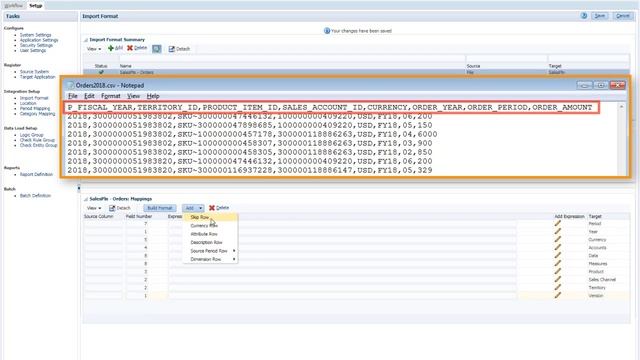Open Import Format link in Tasks
Screen dimensions: 640x360
click(x=34, y=98)
